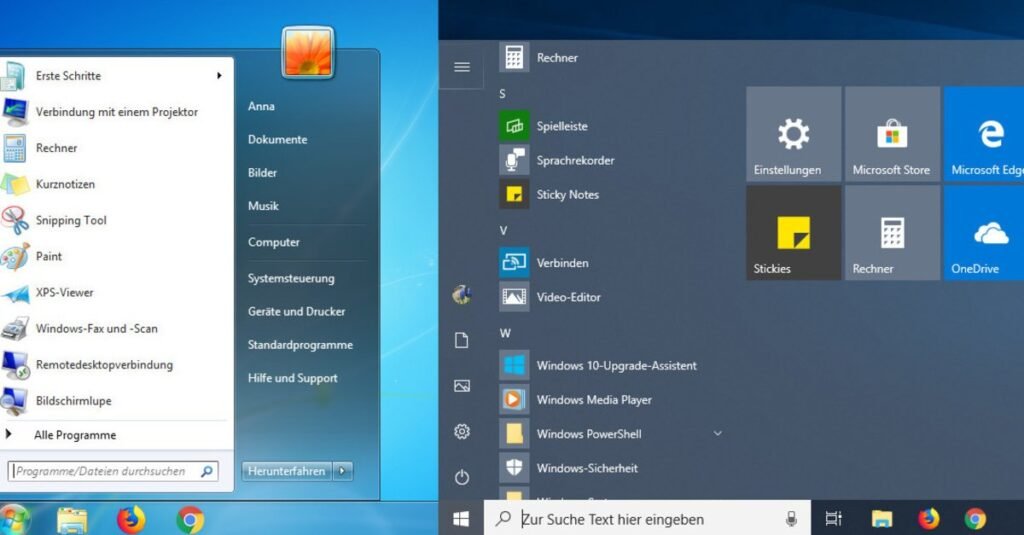
Task: Open Snipping Tool from Windows 7 menu
Action: (x=70, y=220)
